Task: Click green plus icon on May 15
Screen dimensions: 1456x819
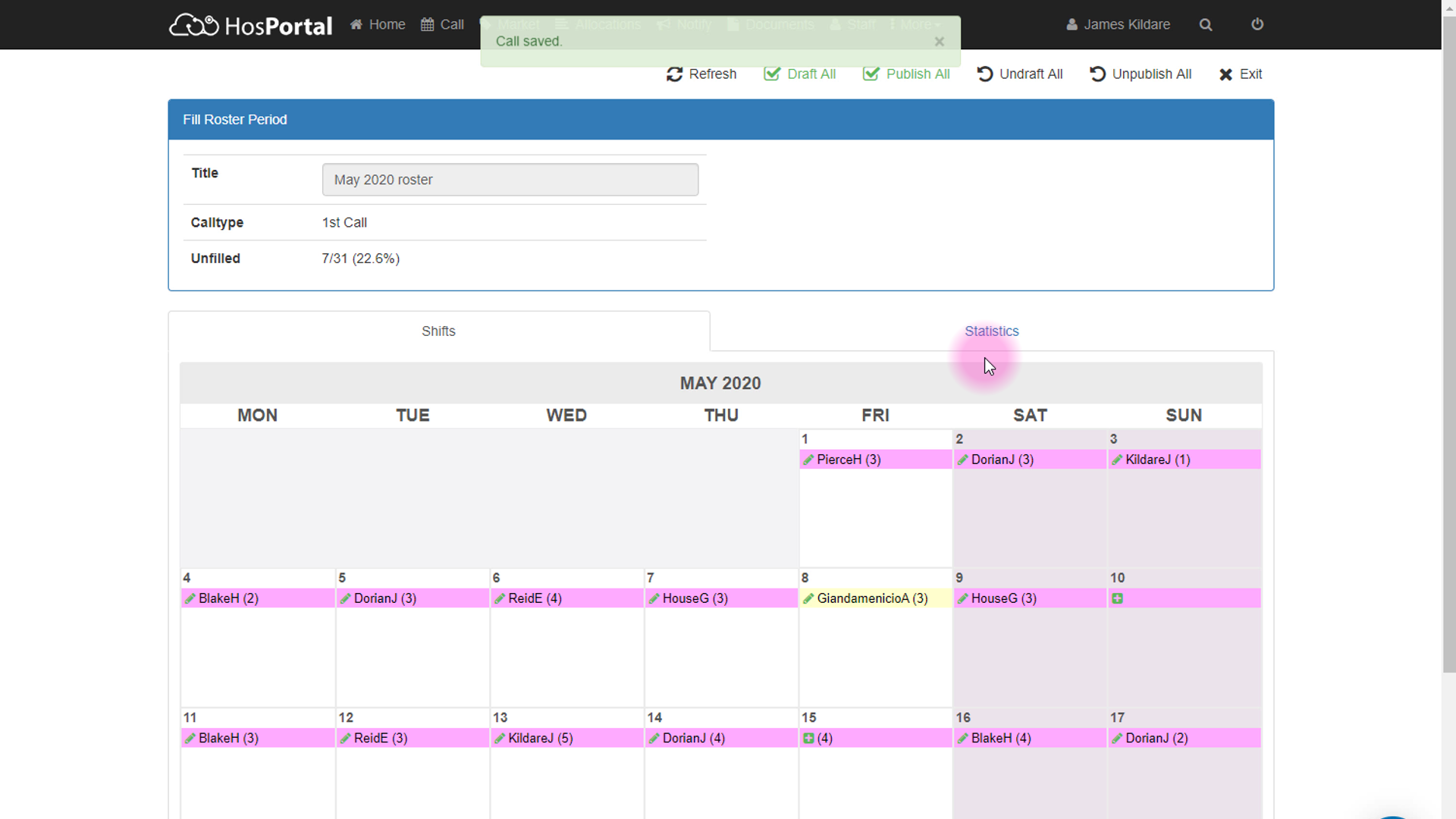Action: [x=808, y=738]
